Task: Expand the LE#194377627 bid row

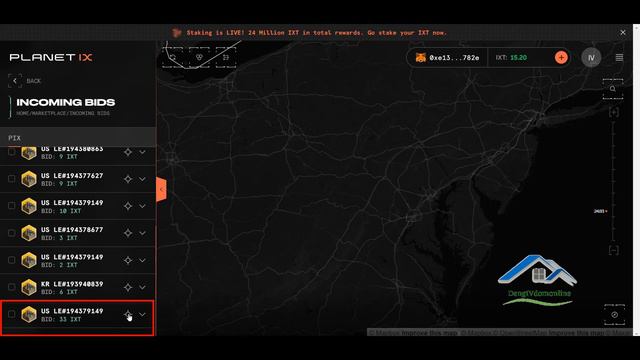Action: point(142,179)
